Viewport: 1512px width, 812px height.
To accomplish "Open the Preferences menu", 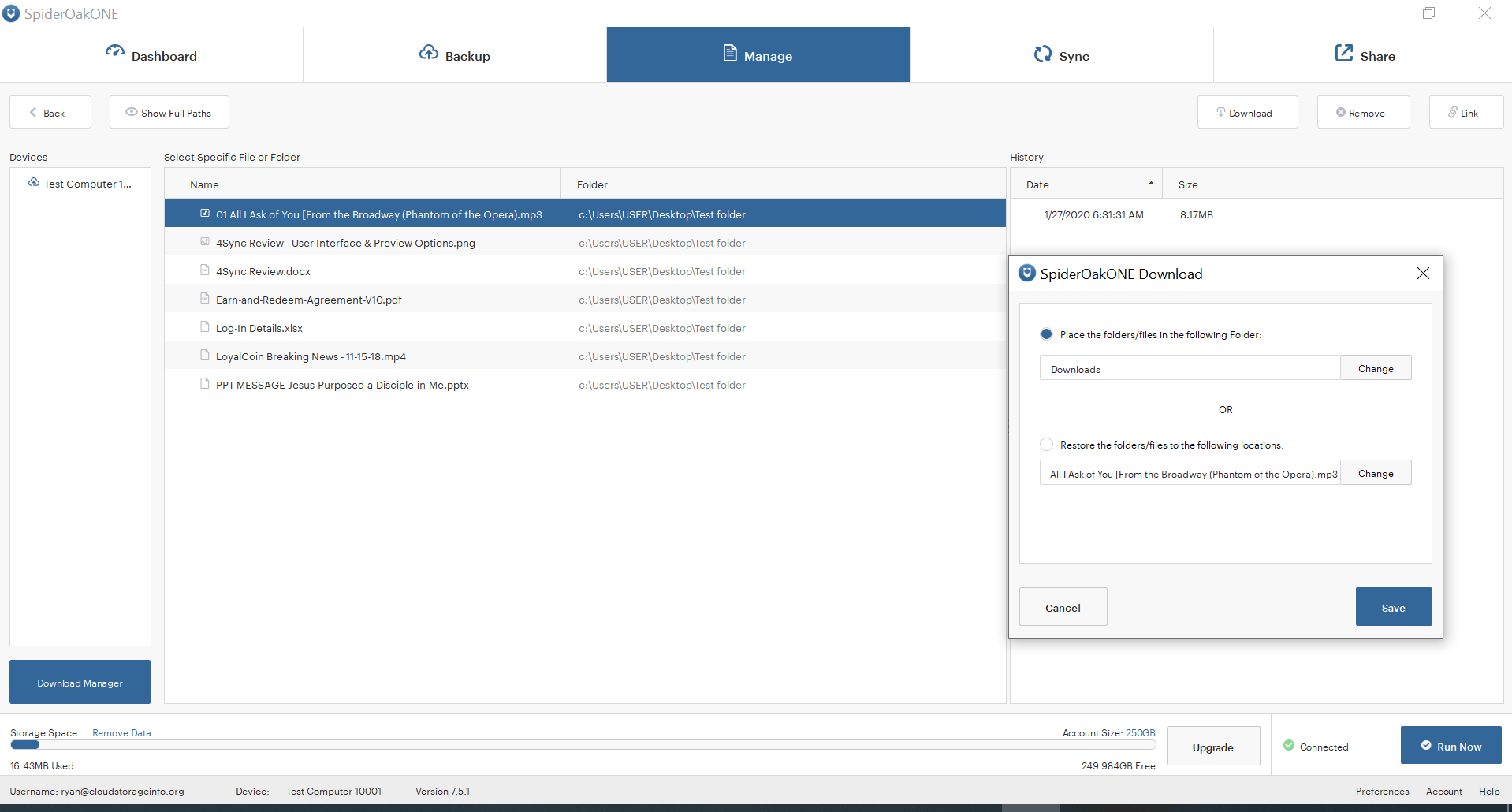I will coord(1381,791).
